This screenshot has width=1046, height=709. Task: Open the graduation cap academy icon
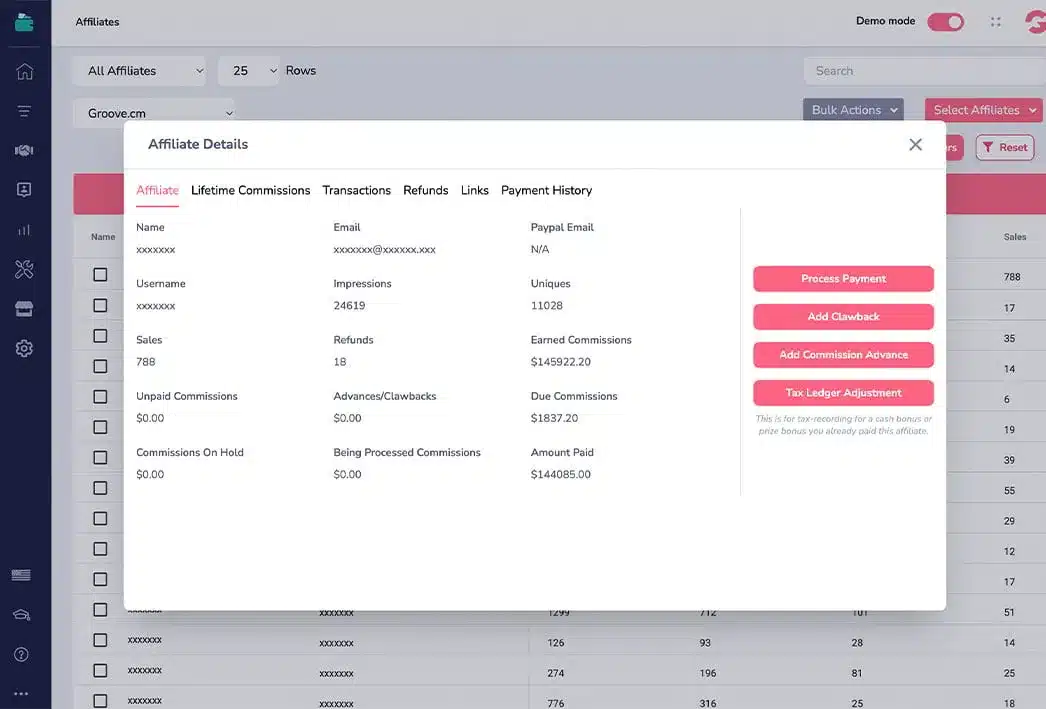(x=21, y=615)
